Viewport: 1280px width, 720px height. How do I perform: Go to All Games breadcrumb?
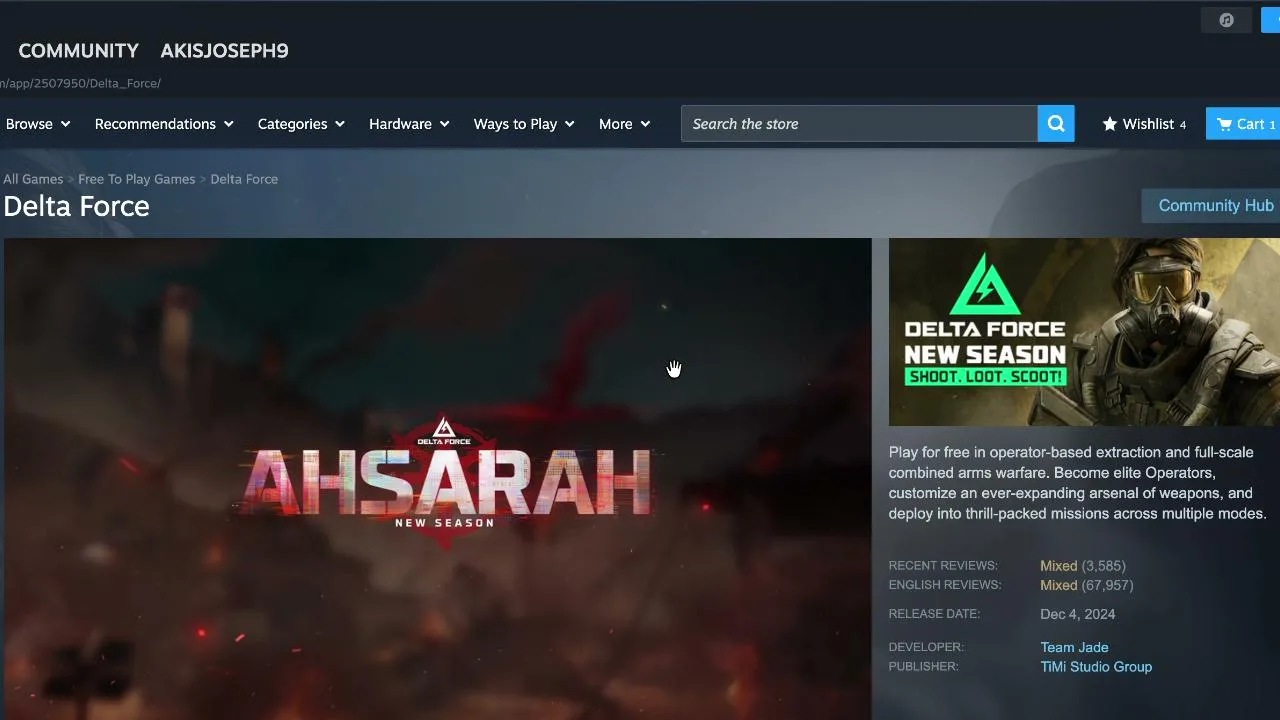click(x=33, y=179)
